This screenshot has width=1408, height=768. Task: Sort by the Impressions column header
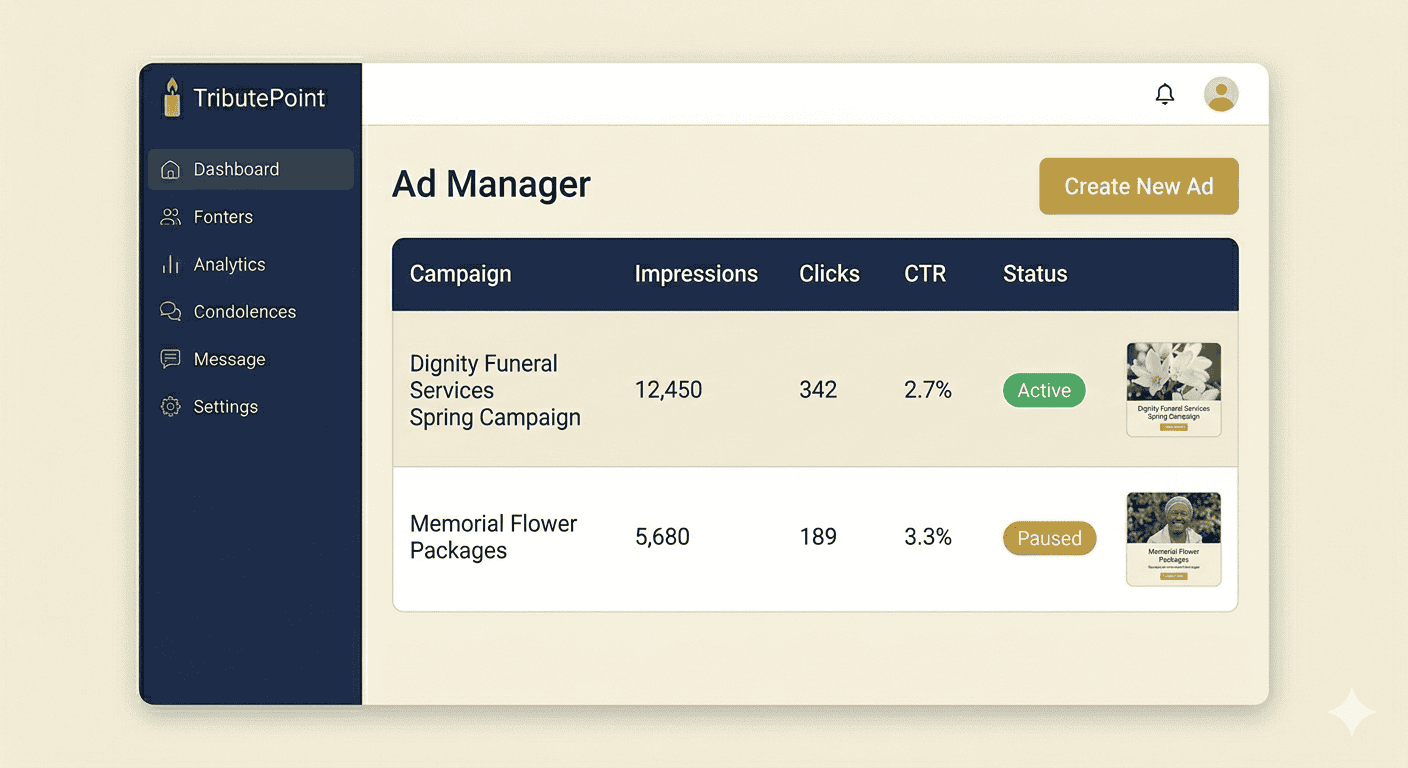[x=696, y=273]
